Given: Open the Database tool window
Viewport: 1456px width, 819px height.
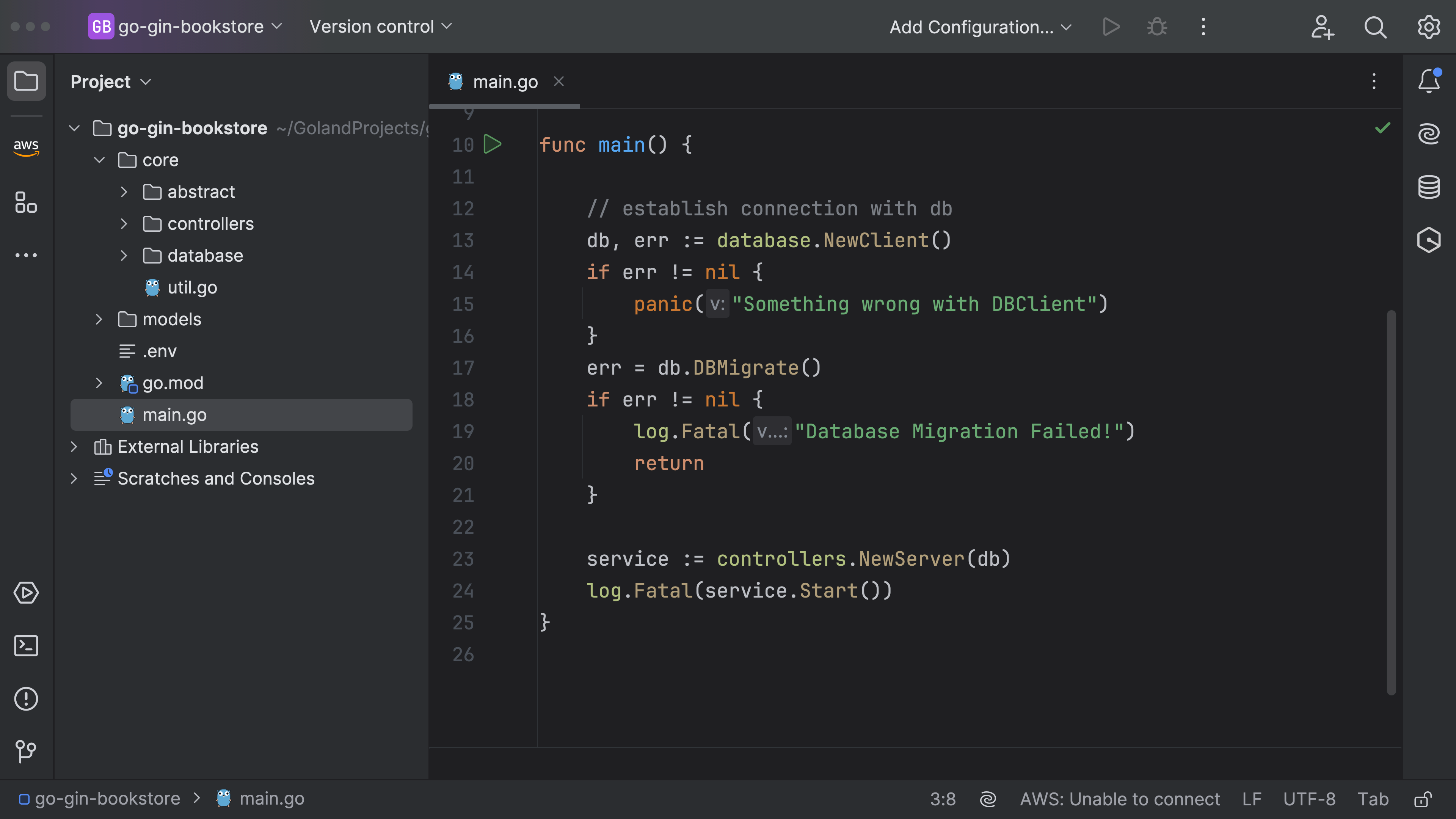Looking at the screenshot, I should tap(1428, 187).
